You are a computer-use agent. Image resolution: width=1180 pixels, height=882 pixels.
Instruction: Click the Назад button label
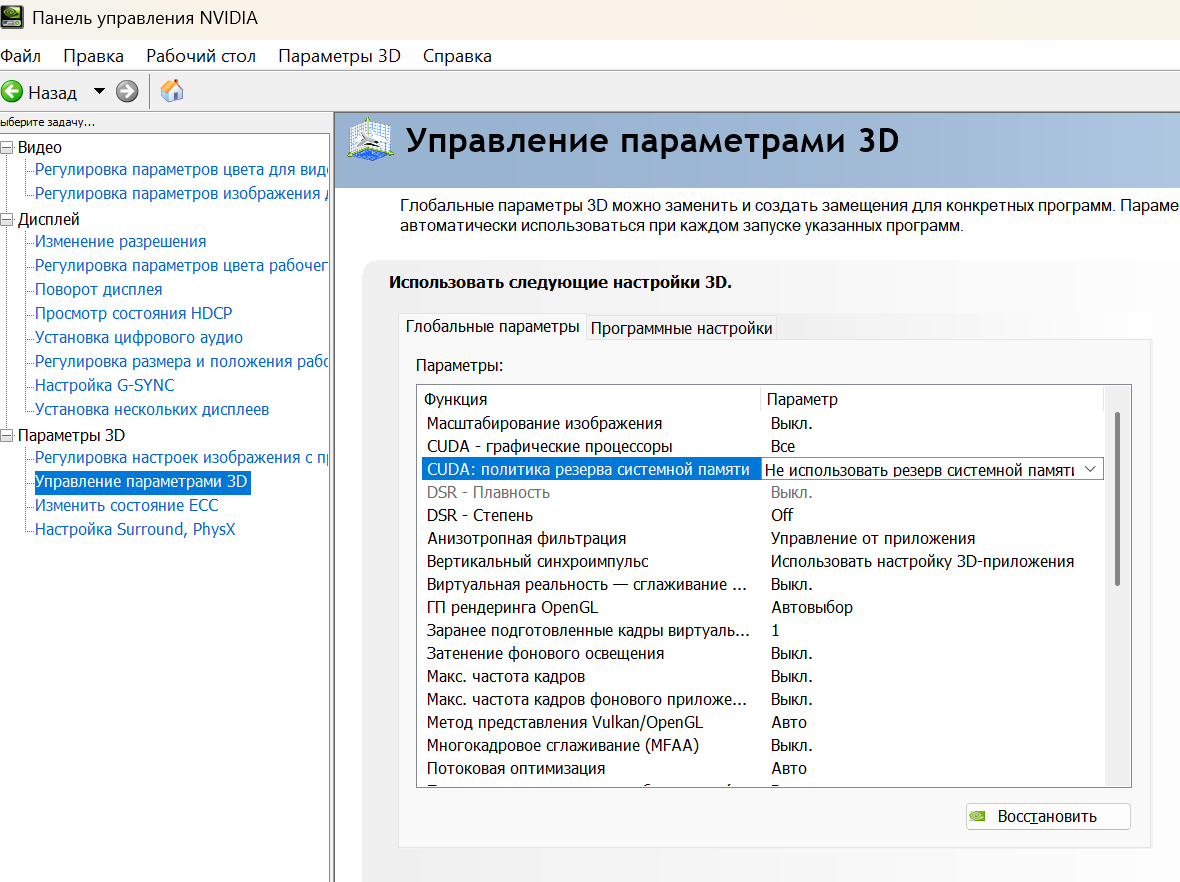53,93
